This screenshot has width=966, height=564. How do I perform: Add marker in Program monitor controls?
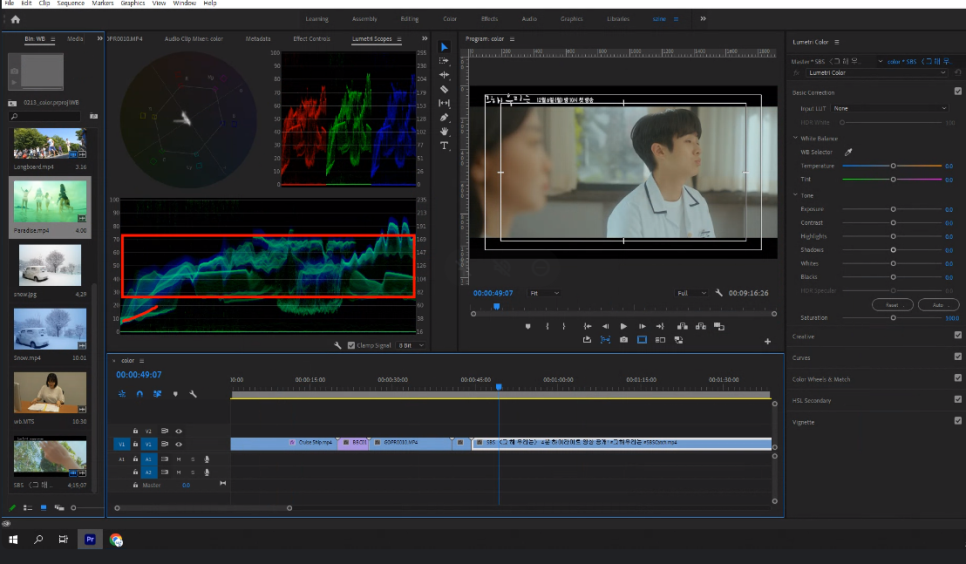[528, 326]
